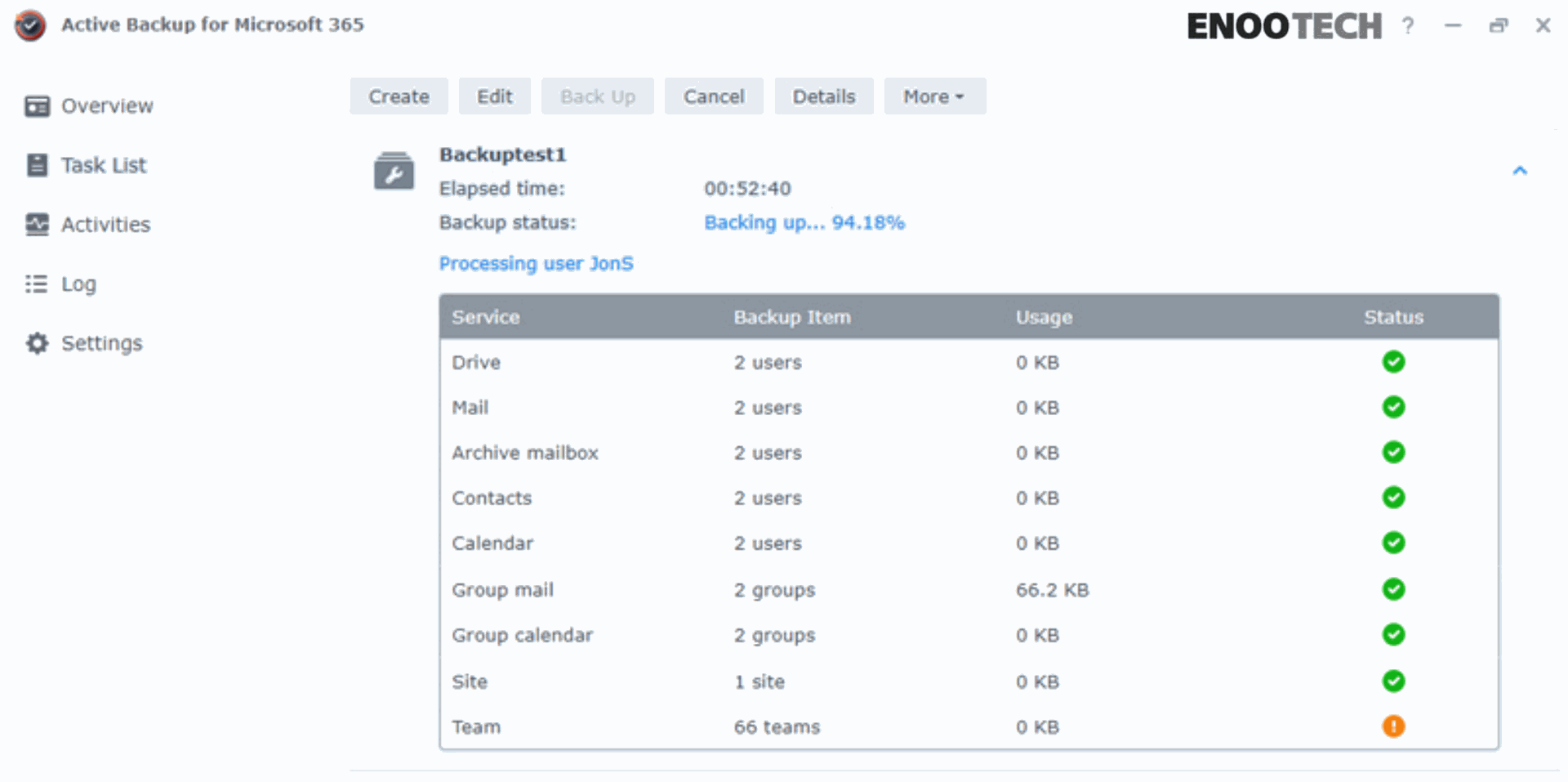Viewport: 1568px width, 782px height.
Task: Click the Log list icon
Action: [x=37, y=284]
